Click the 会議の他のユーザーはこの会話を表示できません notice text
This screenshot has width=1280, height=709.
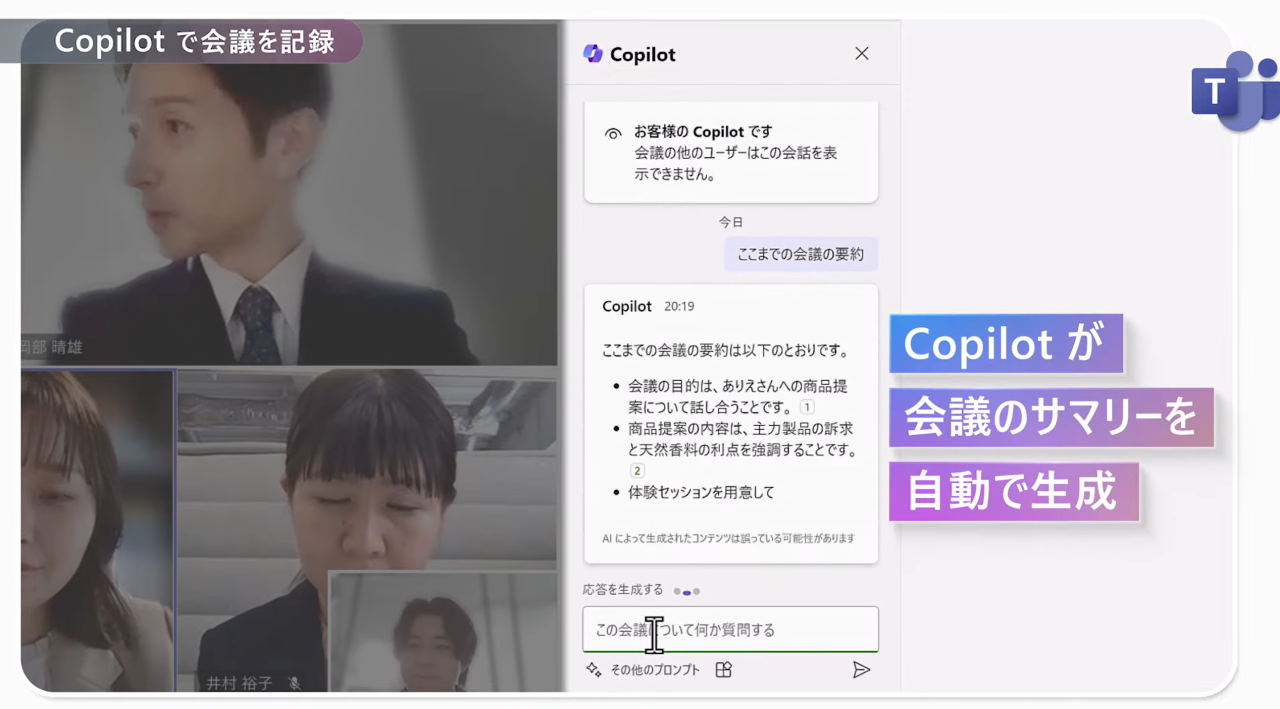(736, 163)
